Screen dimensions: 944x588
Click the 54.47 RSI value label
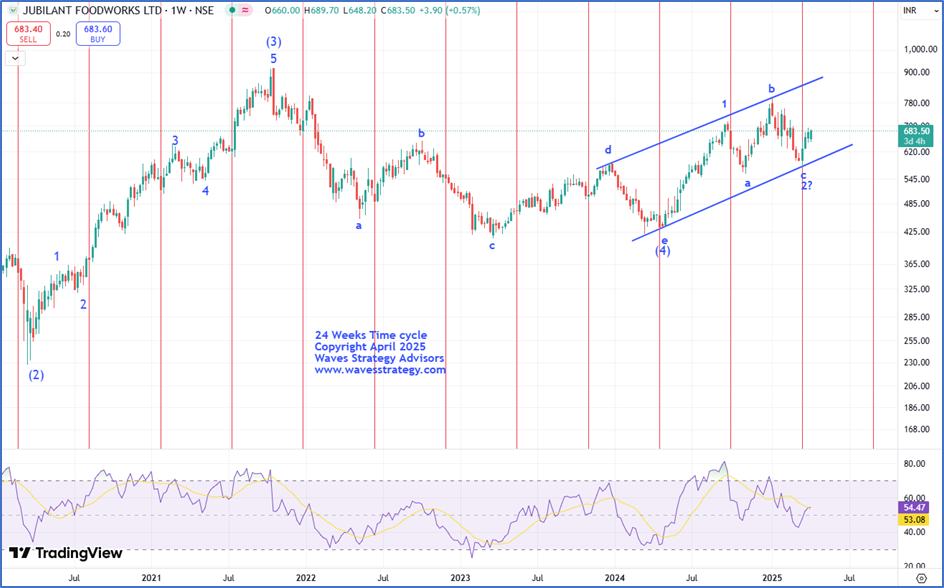(x=916, y=508)
